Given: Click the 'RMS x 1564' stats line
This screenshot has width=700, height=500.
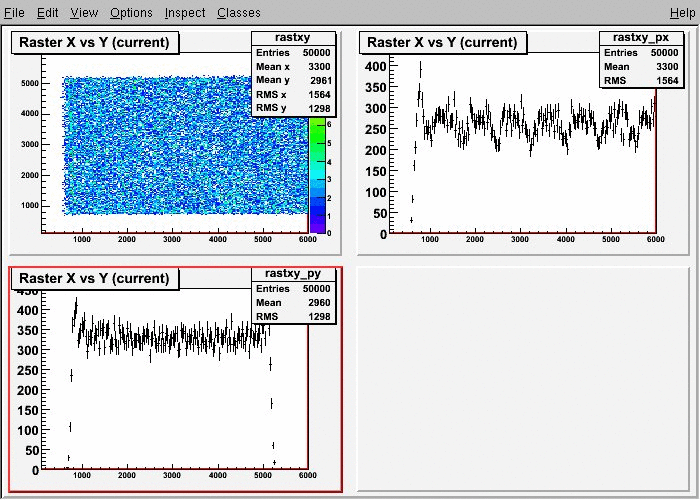Looking at the screenshot, I should coord(293,94).
